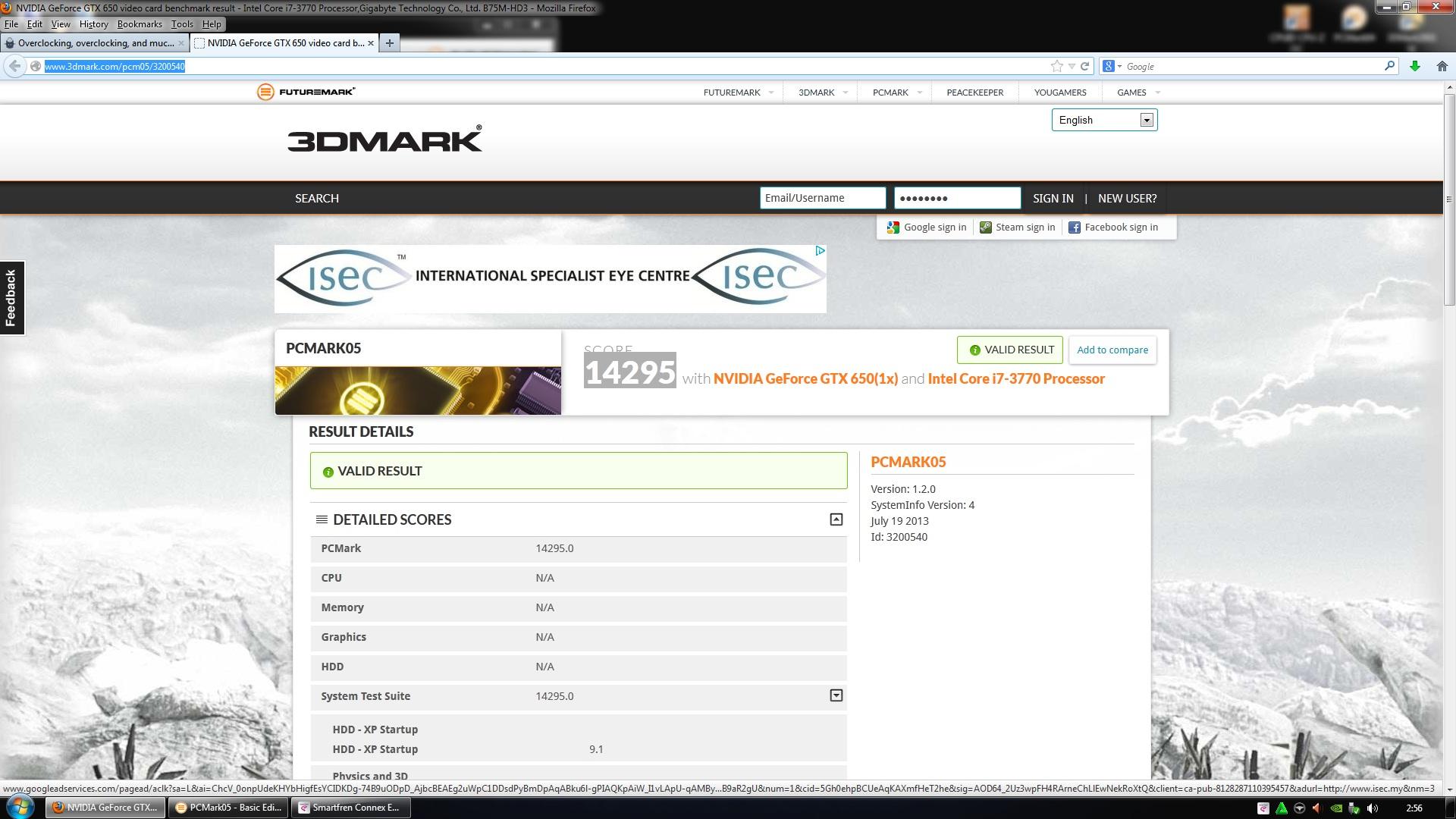Sign in with Google
Image resolution: width=1456 pixels, height=819 pixels.
927,227
